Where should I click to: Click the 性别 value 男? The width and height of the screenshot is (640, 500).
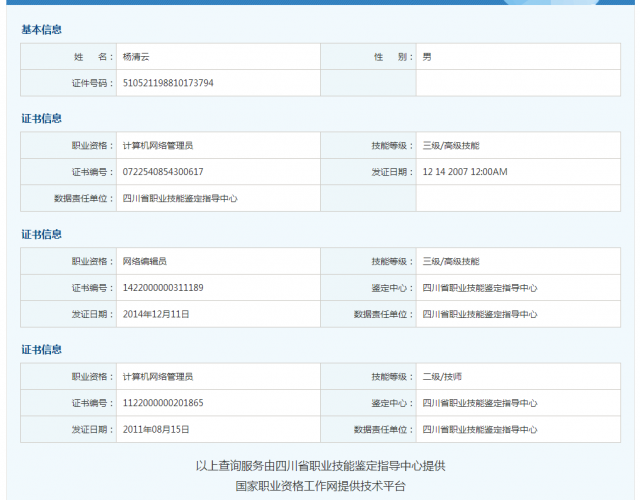427,57
